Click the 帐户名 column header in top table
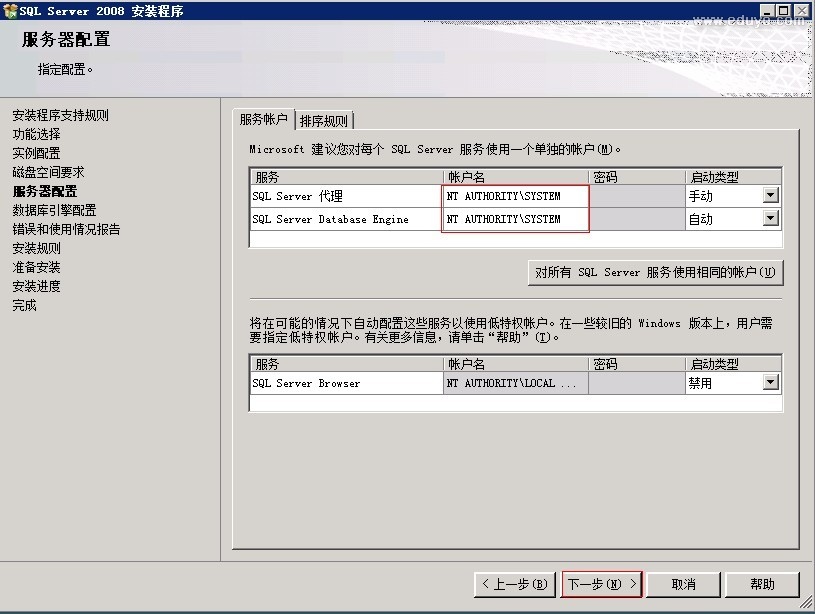Image resolution: width=815 pixels, height=614 pixels. 515,177
